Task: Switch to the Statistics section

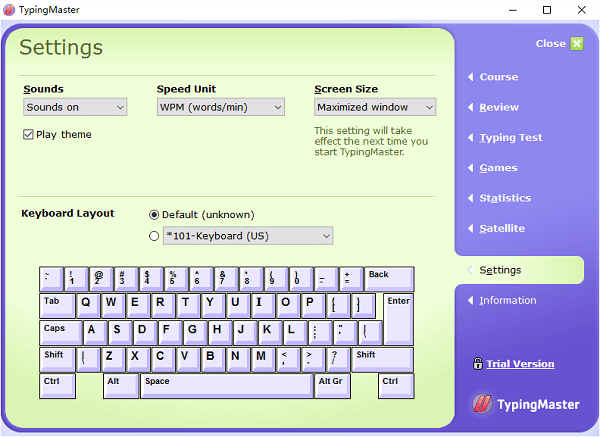Action: [505, 198]
